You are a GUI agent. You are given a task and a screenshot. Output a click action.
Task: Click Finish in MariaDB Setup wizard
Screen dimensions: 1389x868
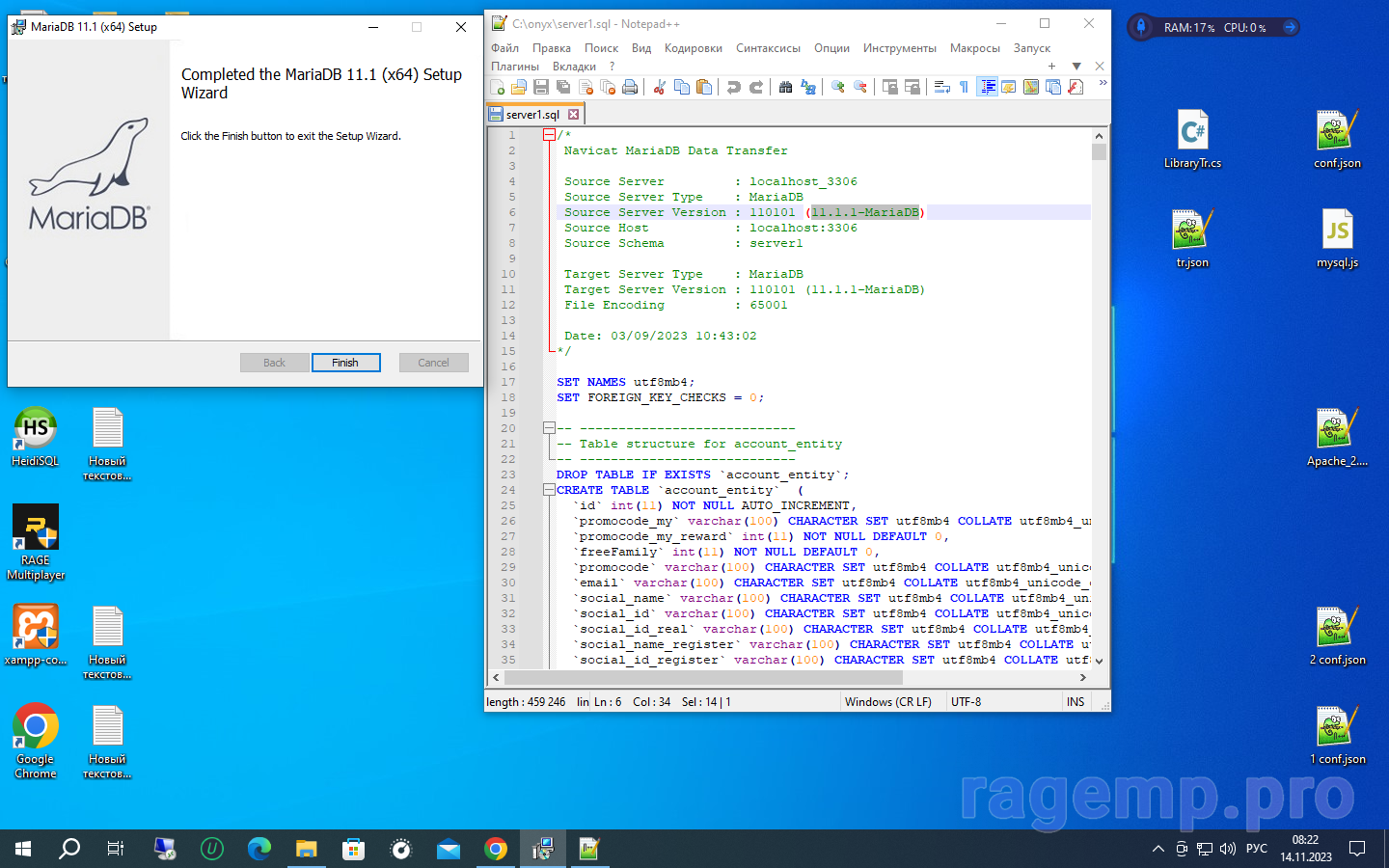point(345,363)
